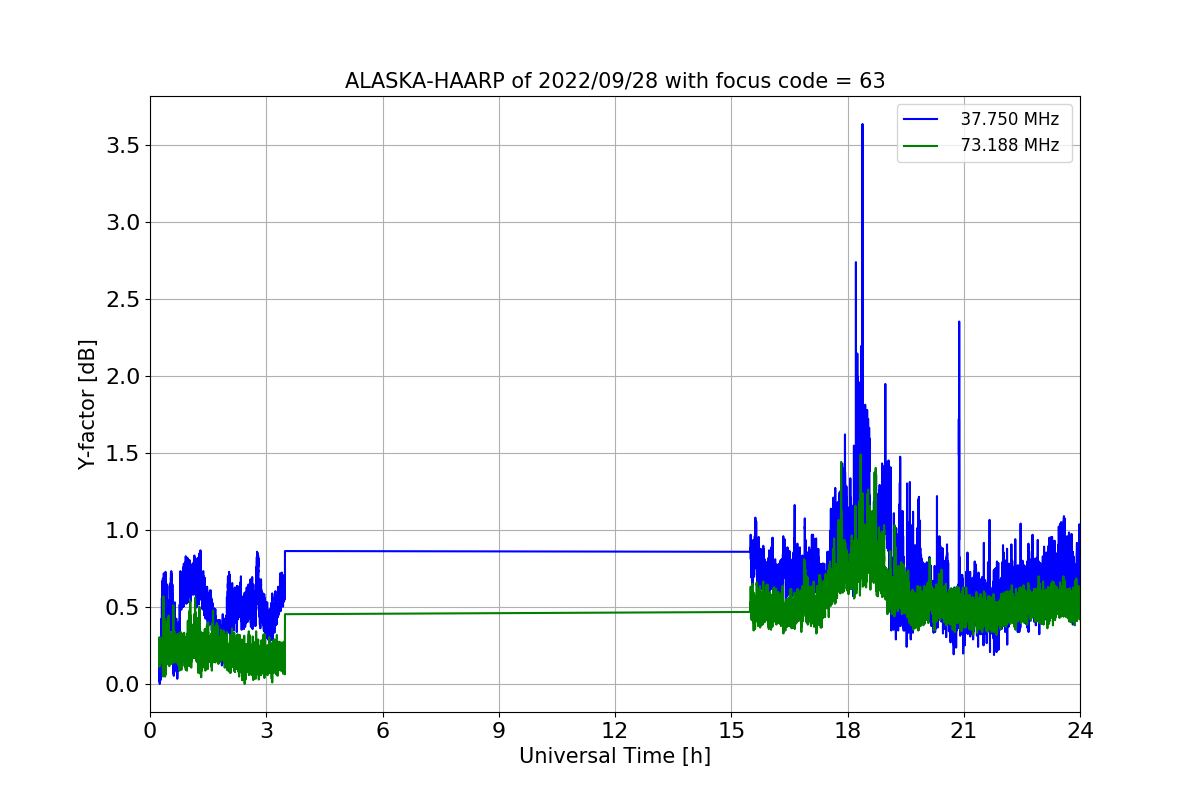This screenshot has height=800, width=1200.
Task: Click the plot title mentioning ALASKA-HAARP
Action: (x=615, y=81)
